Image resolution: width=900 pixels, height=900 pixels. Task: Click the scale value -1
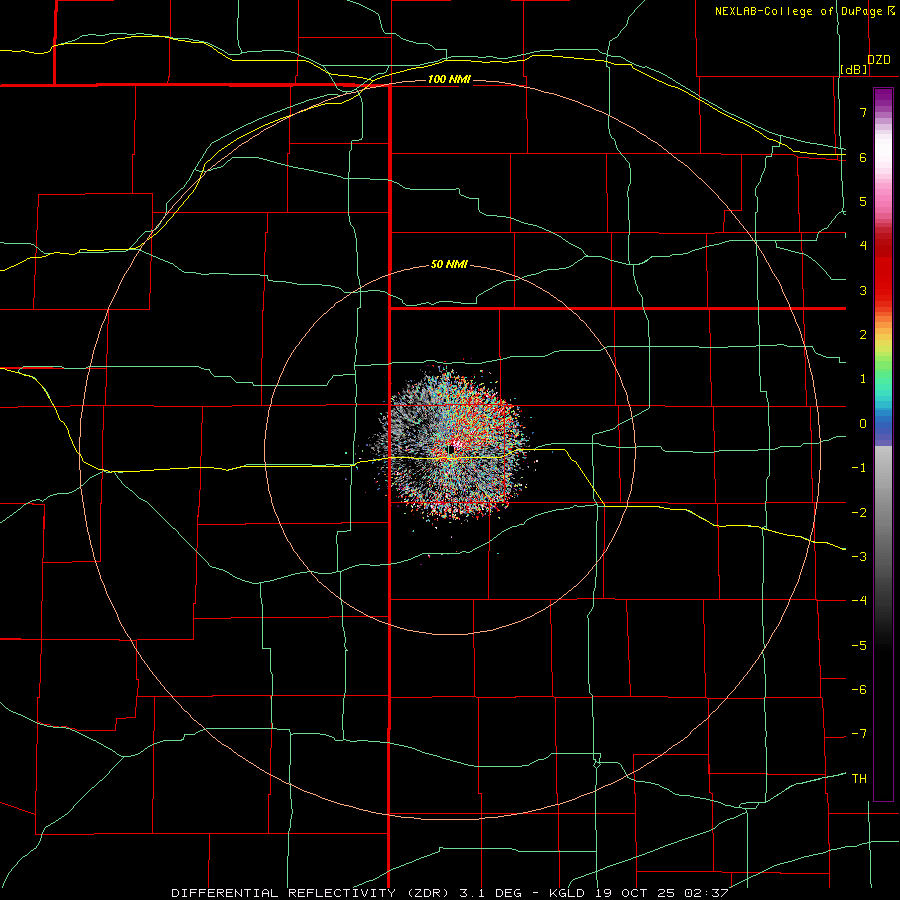(859, 468)
